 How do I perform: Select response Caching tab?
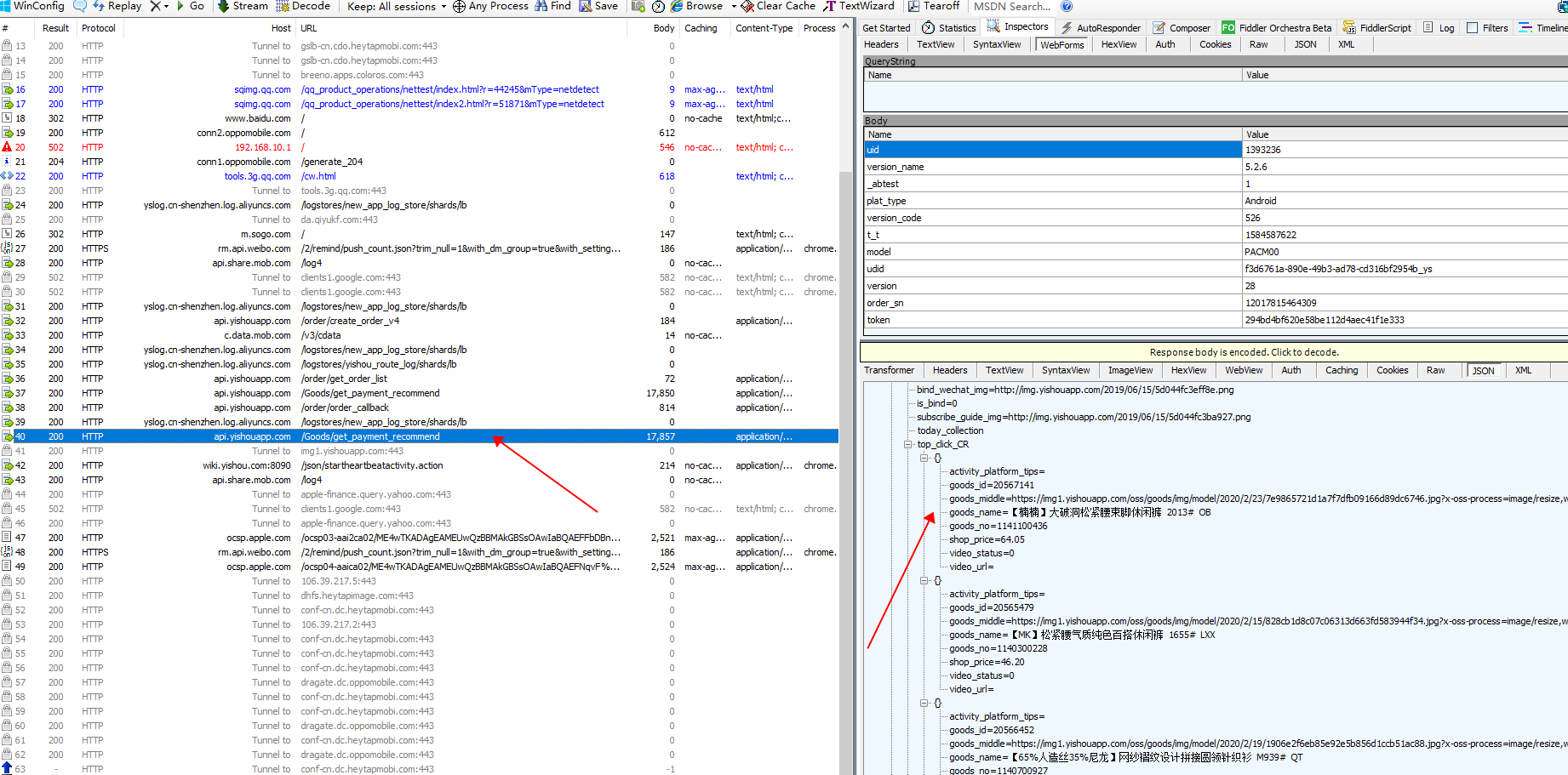[x=1342, y=371]
